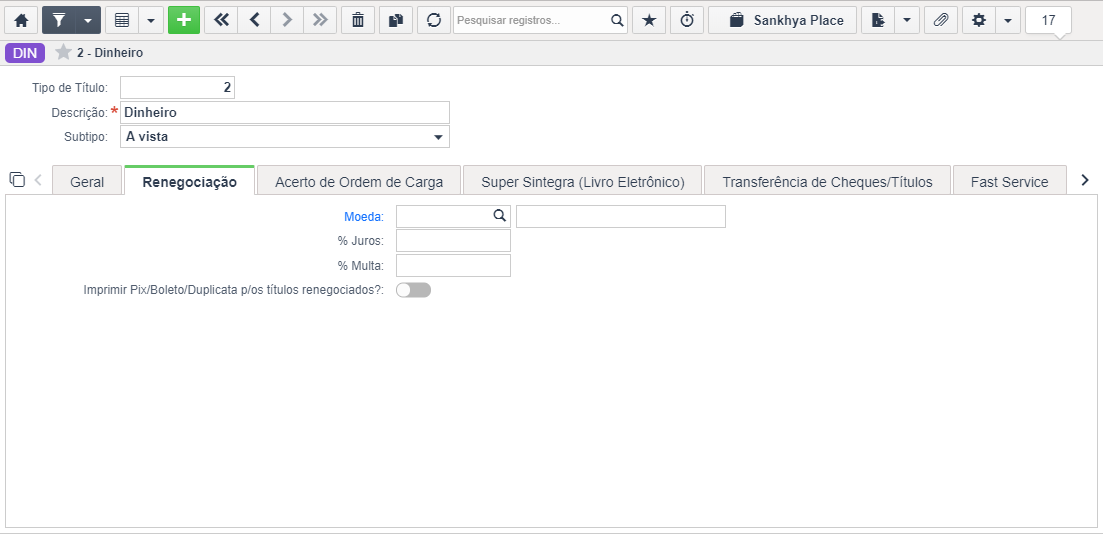Open Sankhya Place
1103x539 pixels.
(x=782, y=20)
